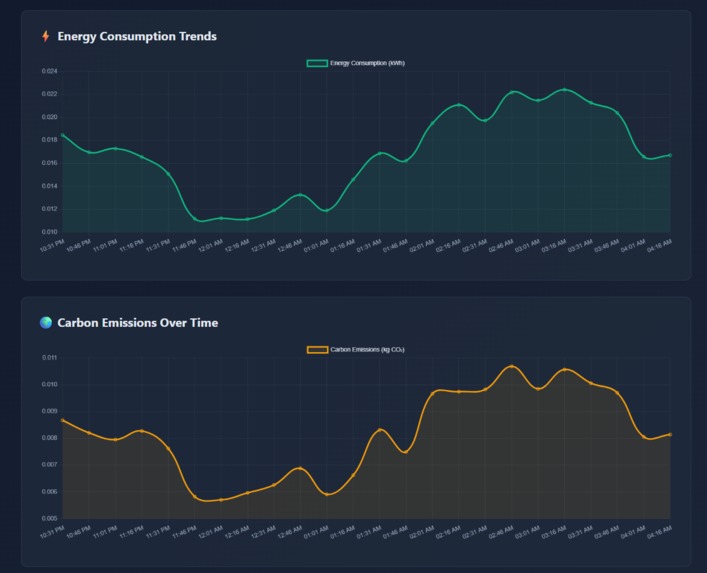Click the 01:01 AM label under the energy chart

316,246
